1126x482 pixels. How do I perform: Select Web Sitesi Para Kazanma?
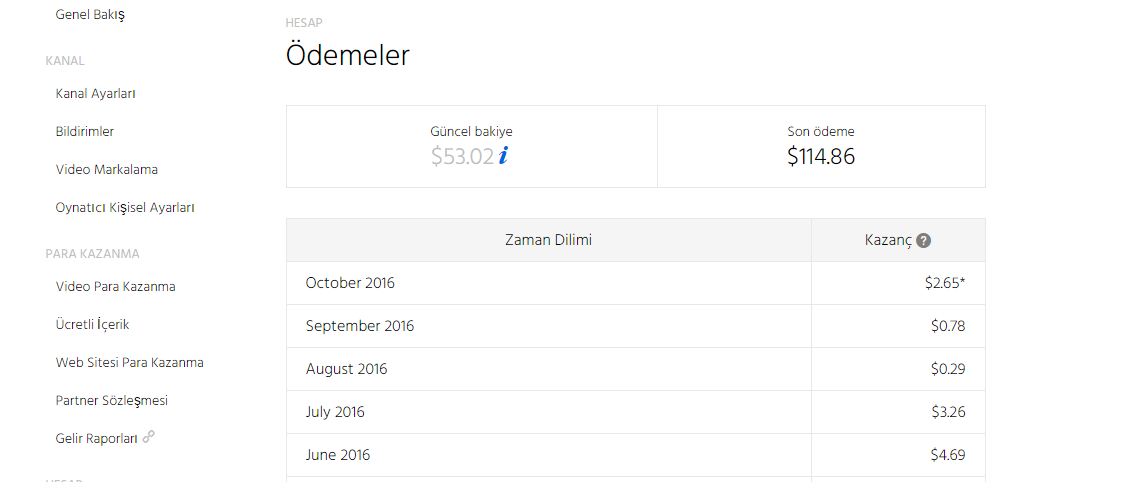tap(129, 363)
